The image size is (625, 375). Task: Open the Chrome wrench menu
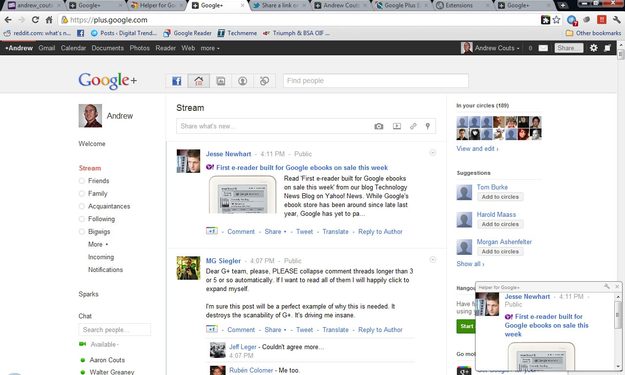click(x=617, y=20)
